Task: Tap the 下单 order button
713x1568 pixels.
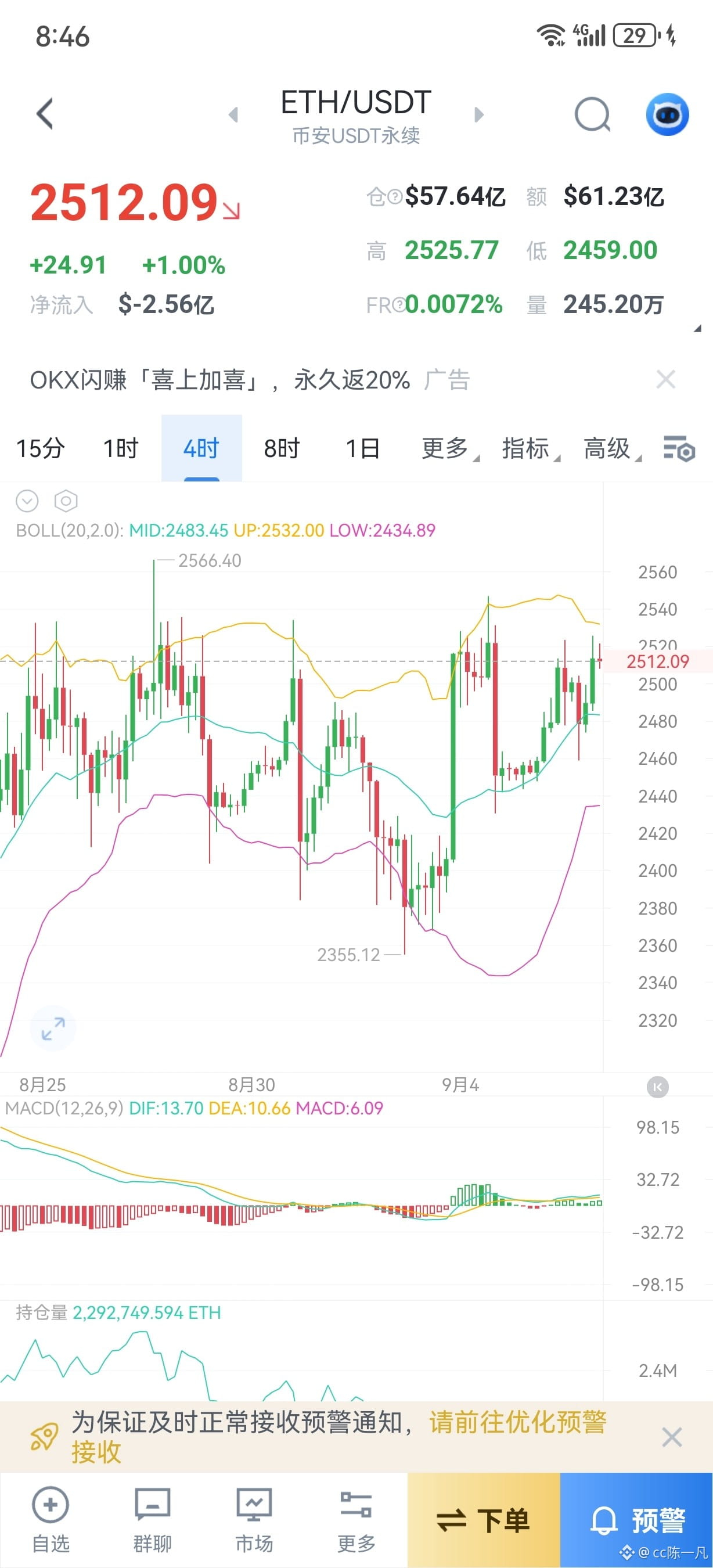Action: point(484,1520)
